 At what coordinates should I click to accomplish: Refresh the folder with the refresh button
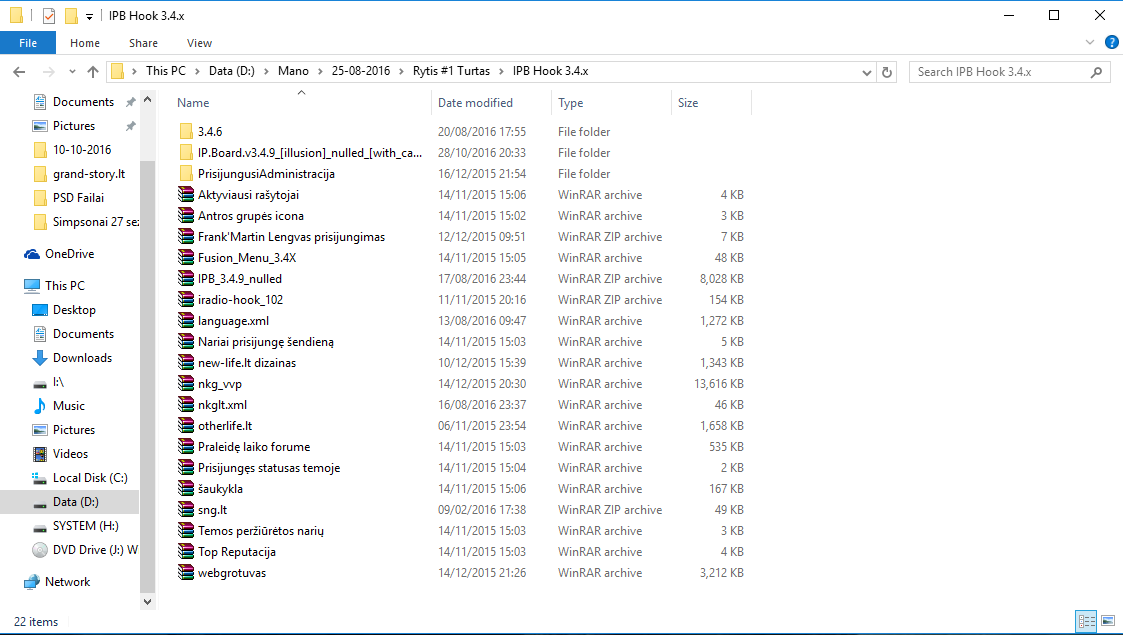(887, 72)
